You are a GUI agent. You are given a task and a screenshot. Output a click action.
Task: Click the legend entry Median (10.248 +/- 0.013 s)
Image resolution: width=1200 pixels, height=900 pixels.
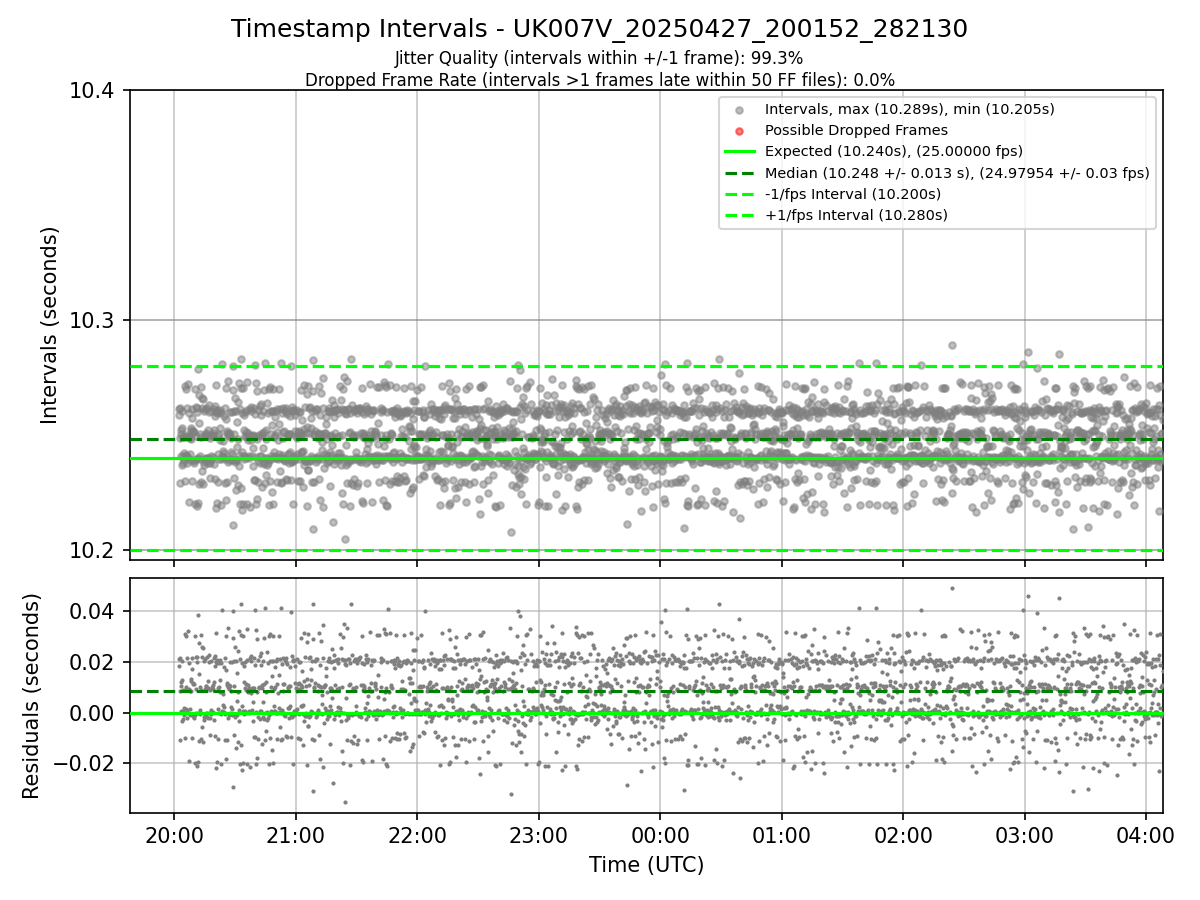(957, 173)
